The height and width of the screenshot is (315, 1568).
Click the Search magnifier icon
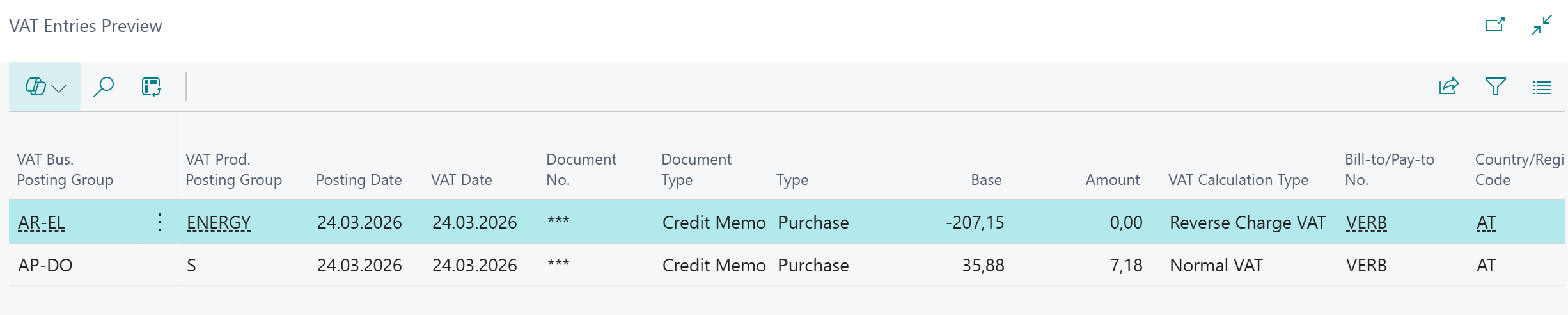(x=104, y=87)
